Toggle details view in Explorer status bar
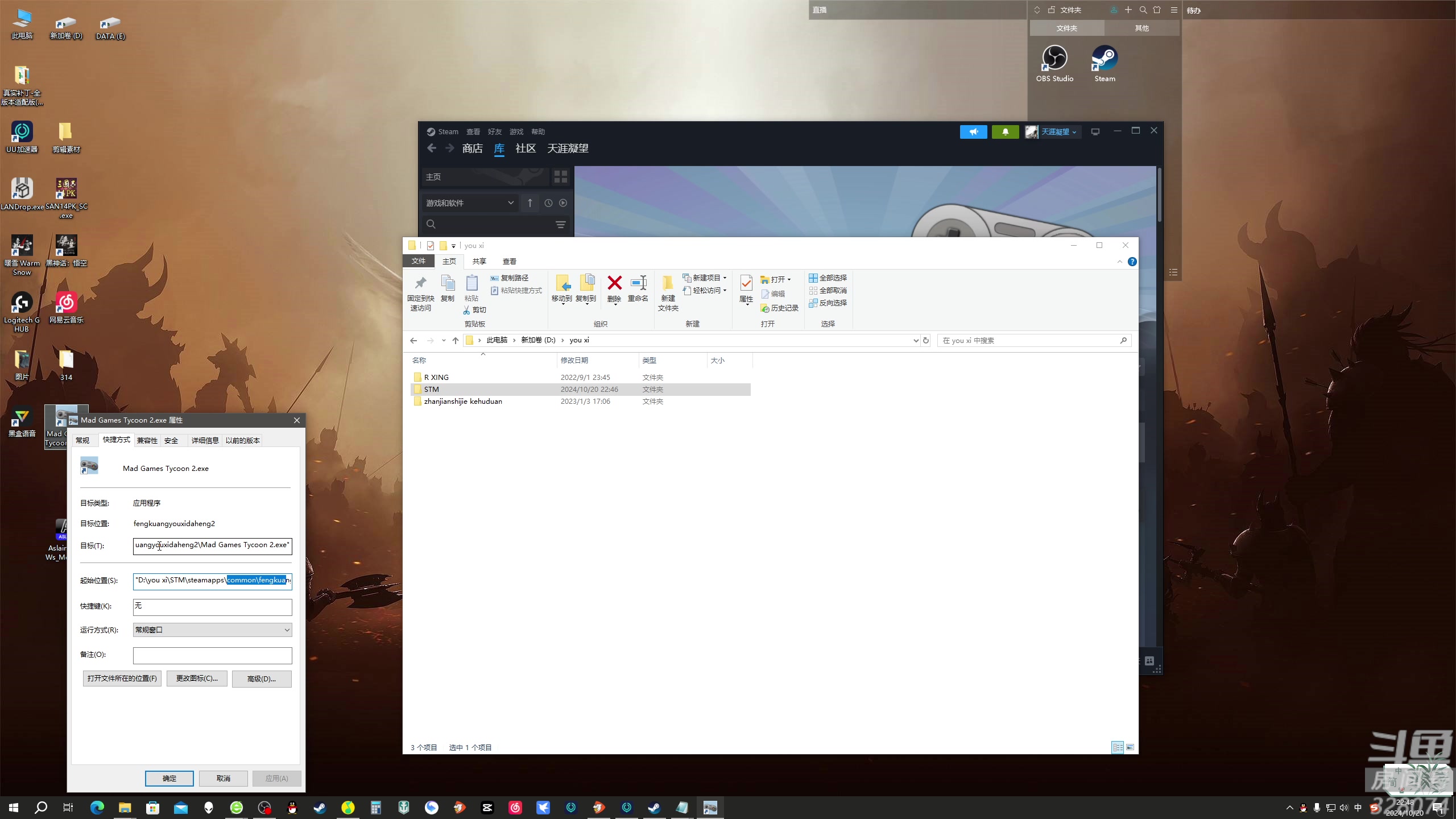 pyautogui.click(x=1118, y=747)
